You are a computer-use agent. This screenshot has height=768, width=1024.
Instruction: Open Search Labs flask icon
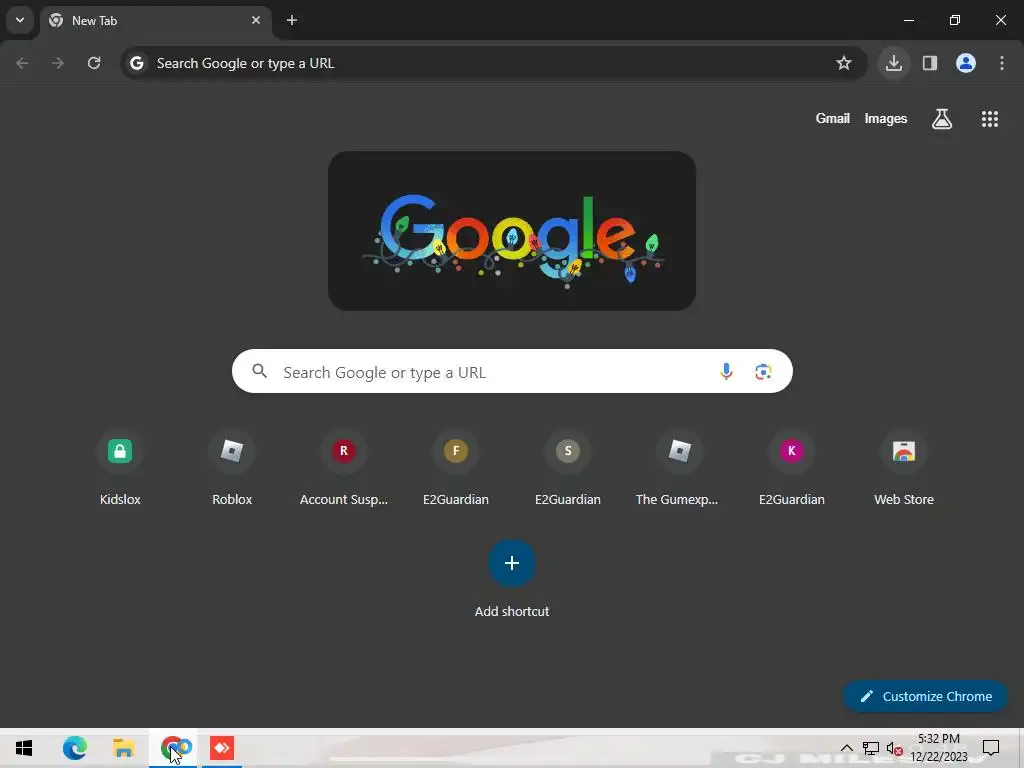942,119
